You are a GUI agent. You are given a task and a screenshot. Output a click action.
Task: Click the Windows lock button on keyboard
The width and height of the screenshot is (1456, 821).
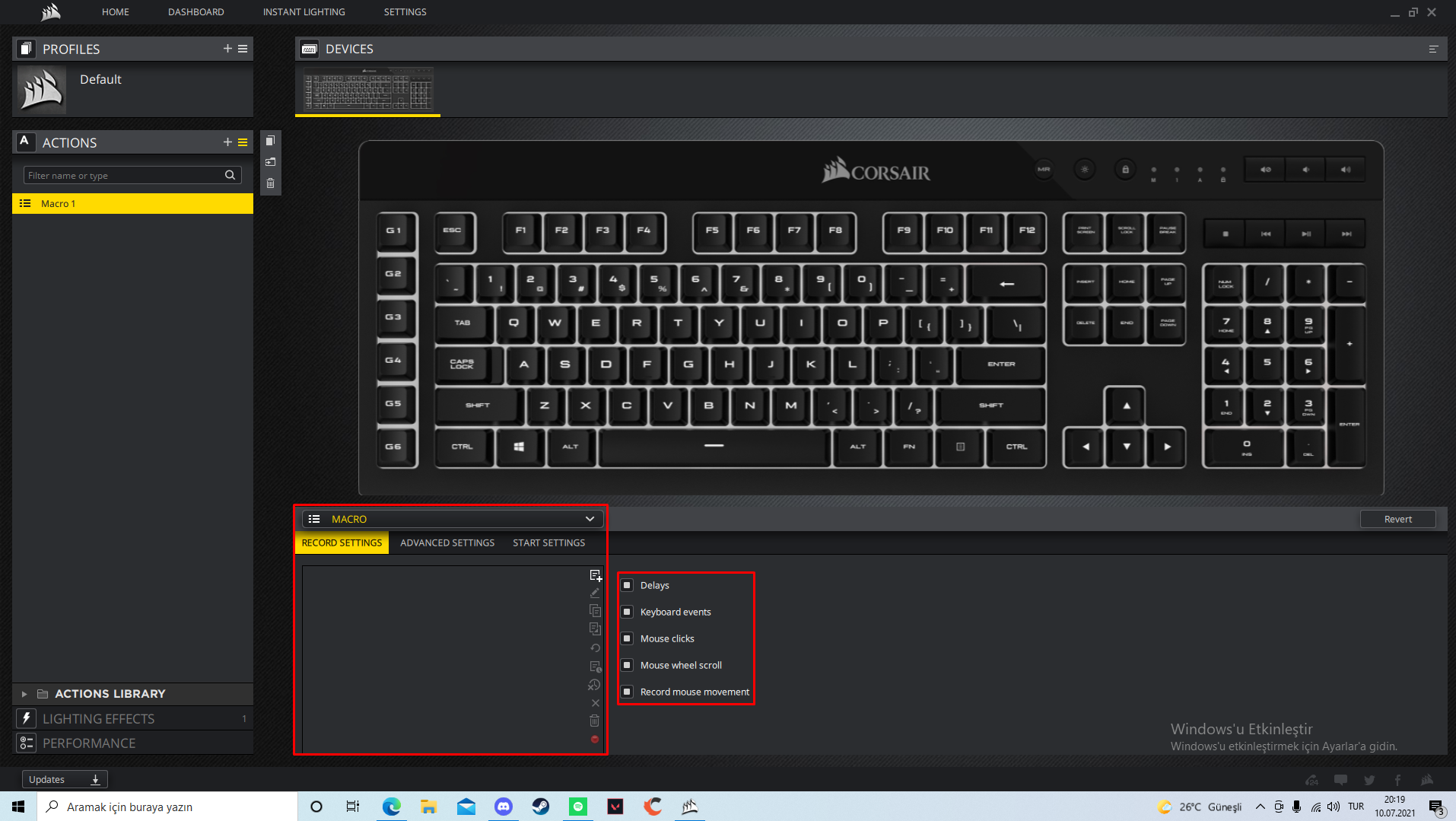[1126, 169]
